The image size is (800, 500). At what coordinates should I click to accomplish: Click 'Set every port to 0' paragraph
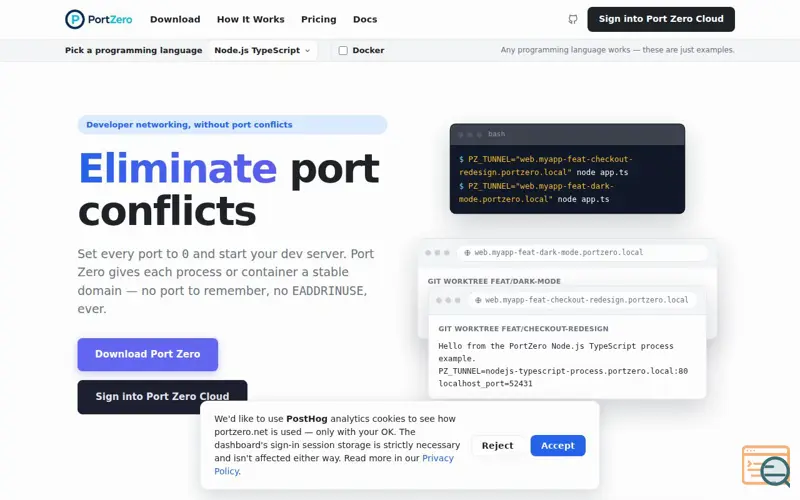[x=227, y=281]
